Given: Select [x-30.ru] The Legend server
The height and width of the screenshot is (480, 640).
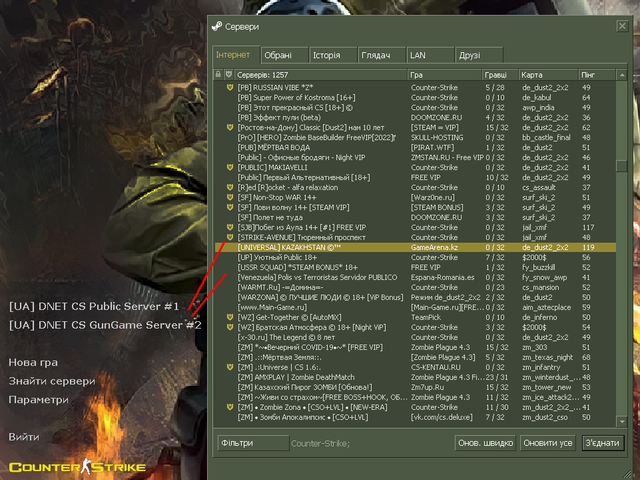Looking at the screenshot, I should coord(415,337).
